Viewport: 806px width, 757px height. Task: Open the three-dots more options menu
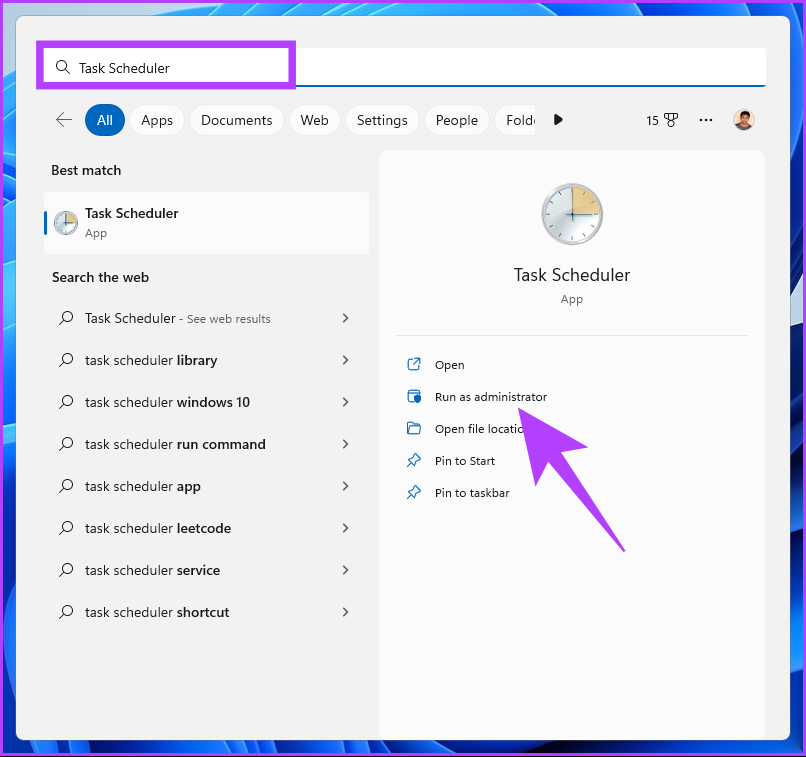706,120
